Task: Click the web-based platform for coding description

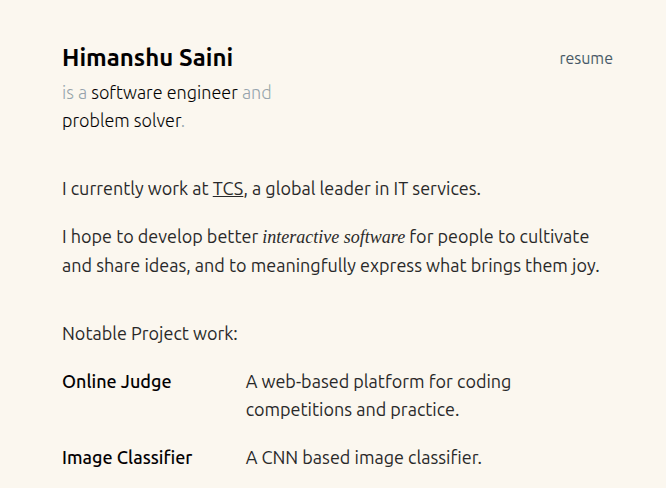Action: 378,382
